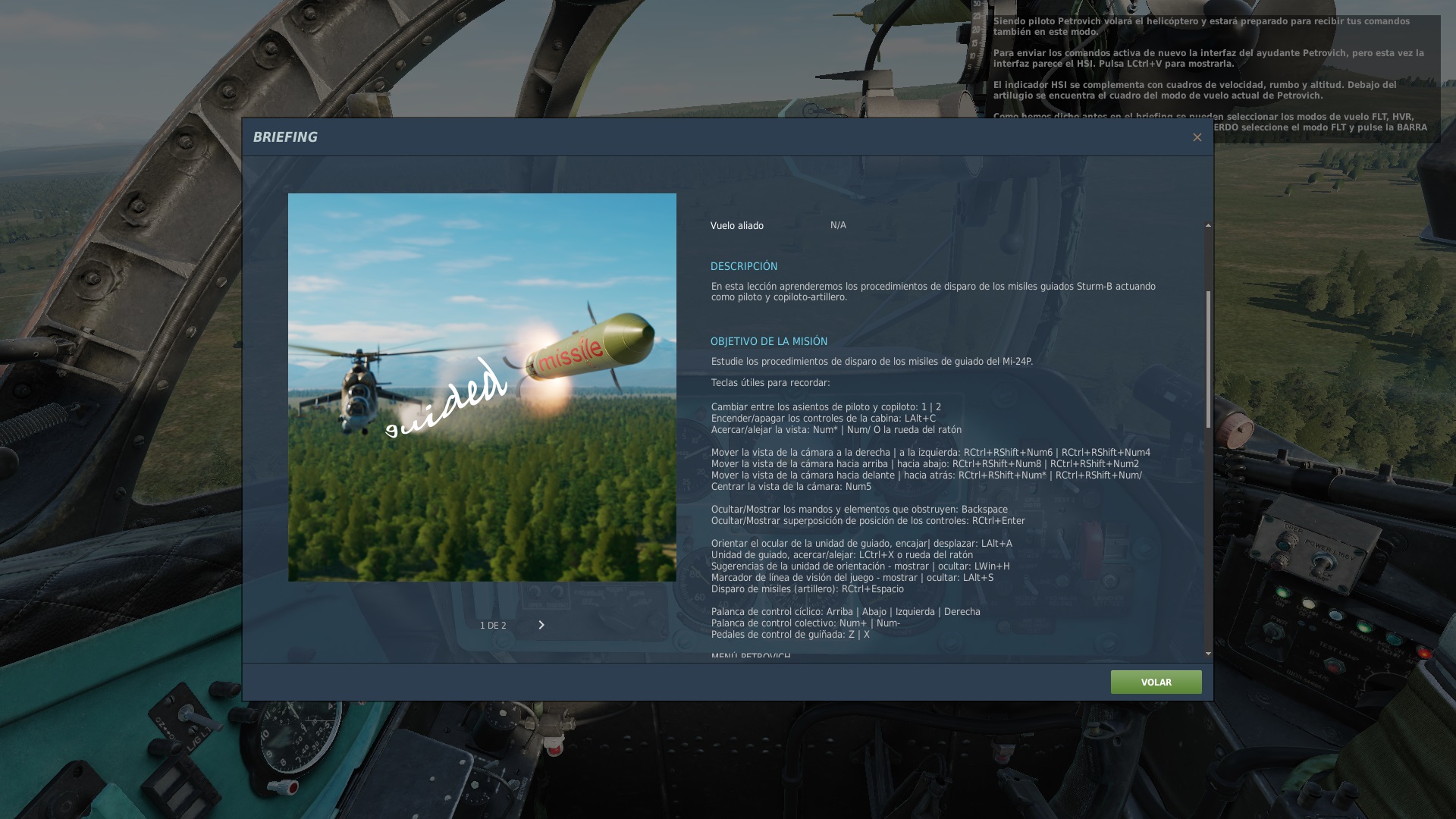Click the scrollbar up arrow
The height and width of the screenshot is (819, 1456).
1208,225
